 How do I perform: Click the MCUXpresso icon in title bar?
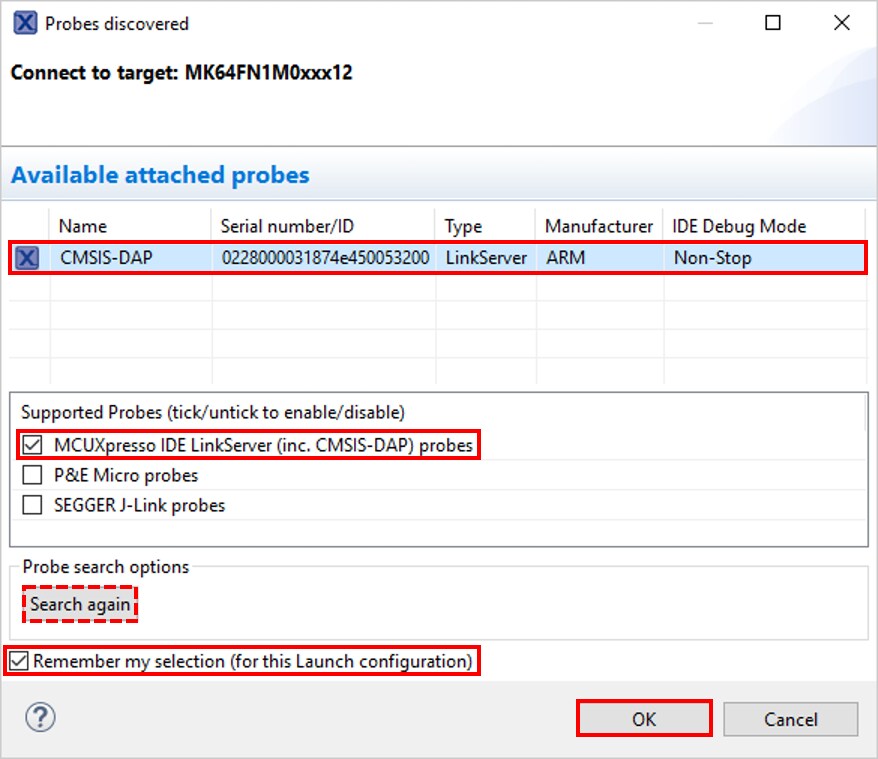[26, 23]
